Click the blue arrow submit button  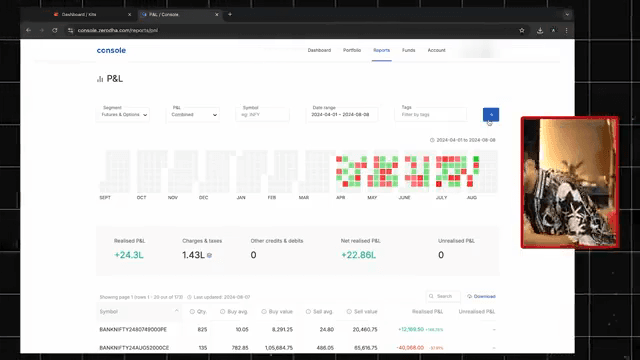coord(491,115)
